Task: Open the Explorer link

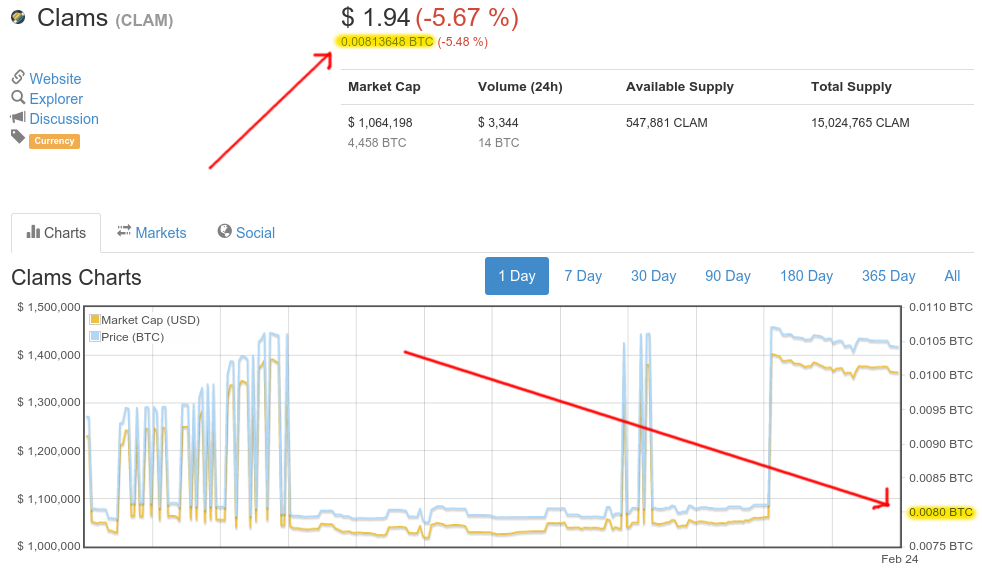Action: (x=56, y=99)
